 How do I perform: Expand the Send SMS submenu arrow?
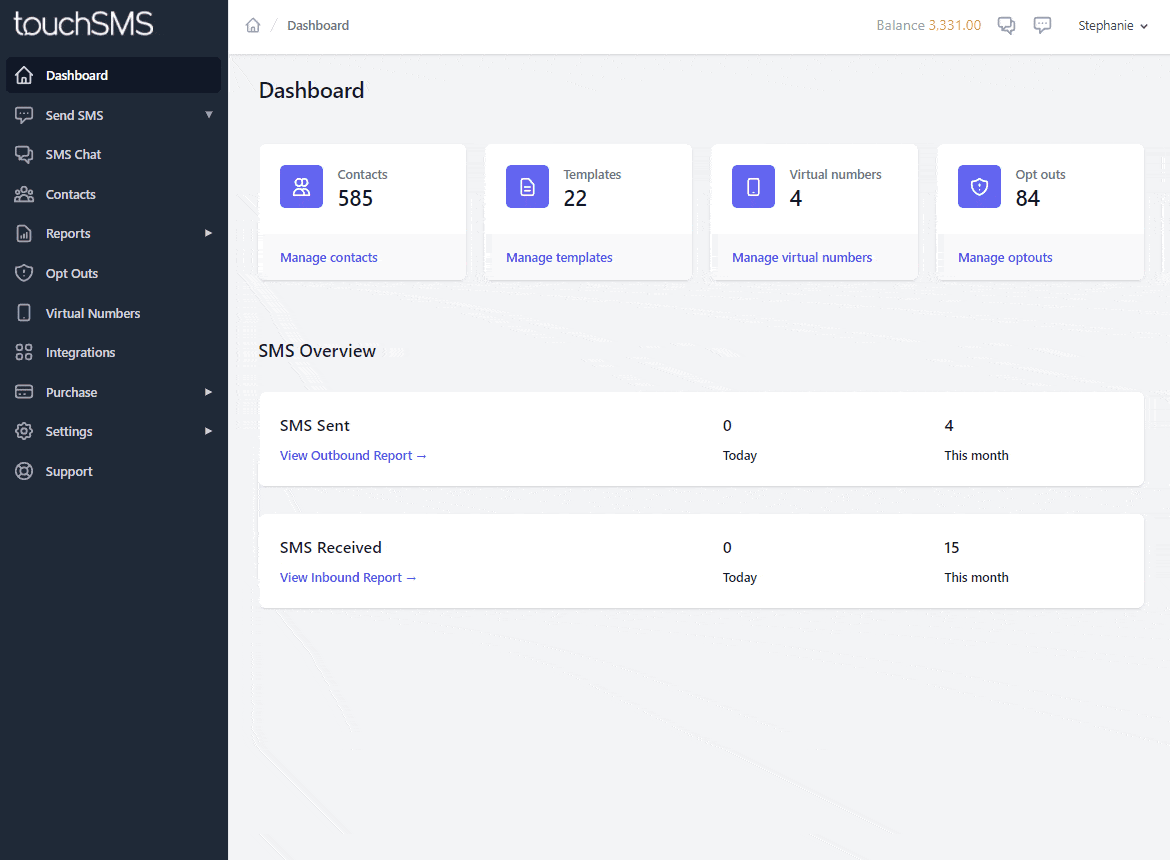pos(209,115)
